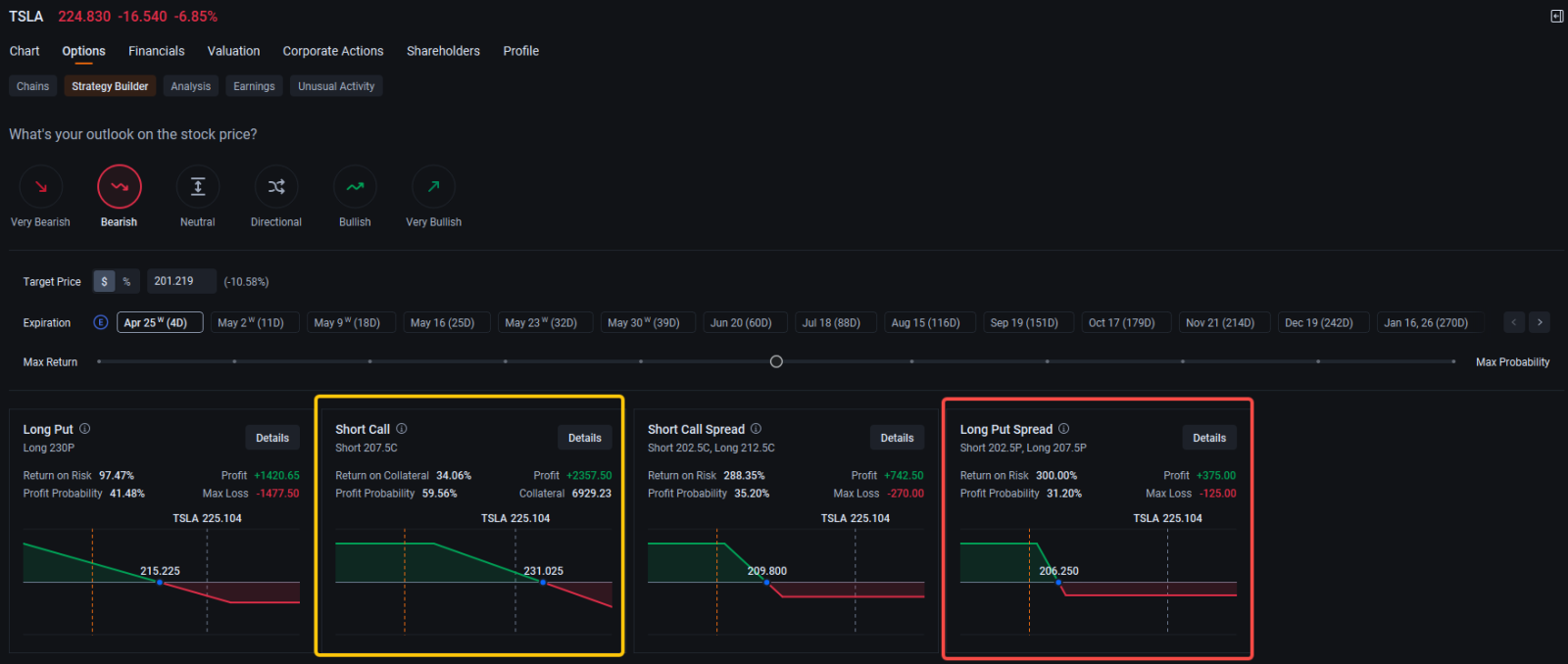Viewport: 1568px width, 664px height.
Task: Click the Short Call Spread breakeven point 209.800
Action: click(x=766, y=583)
